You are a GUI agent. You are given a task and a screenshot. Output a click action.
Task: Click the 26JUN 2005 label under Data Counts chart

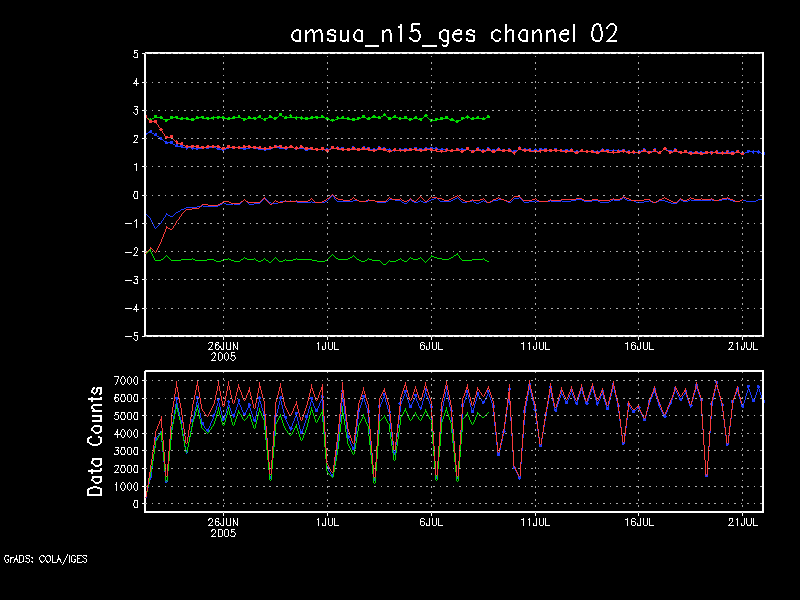pos(222,526)
